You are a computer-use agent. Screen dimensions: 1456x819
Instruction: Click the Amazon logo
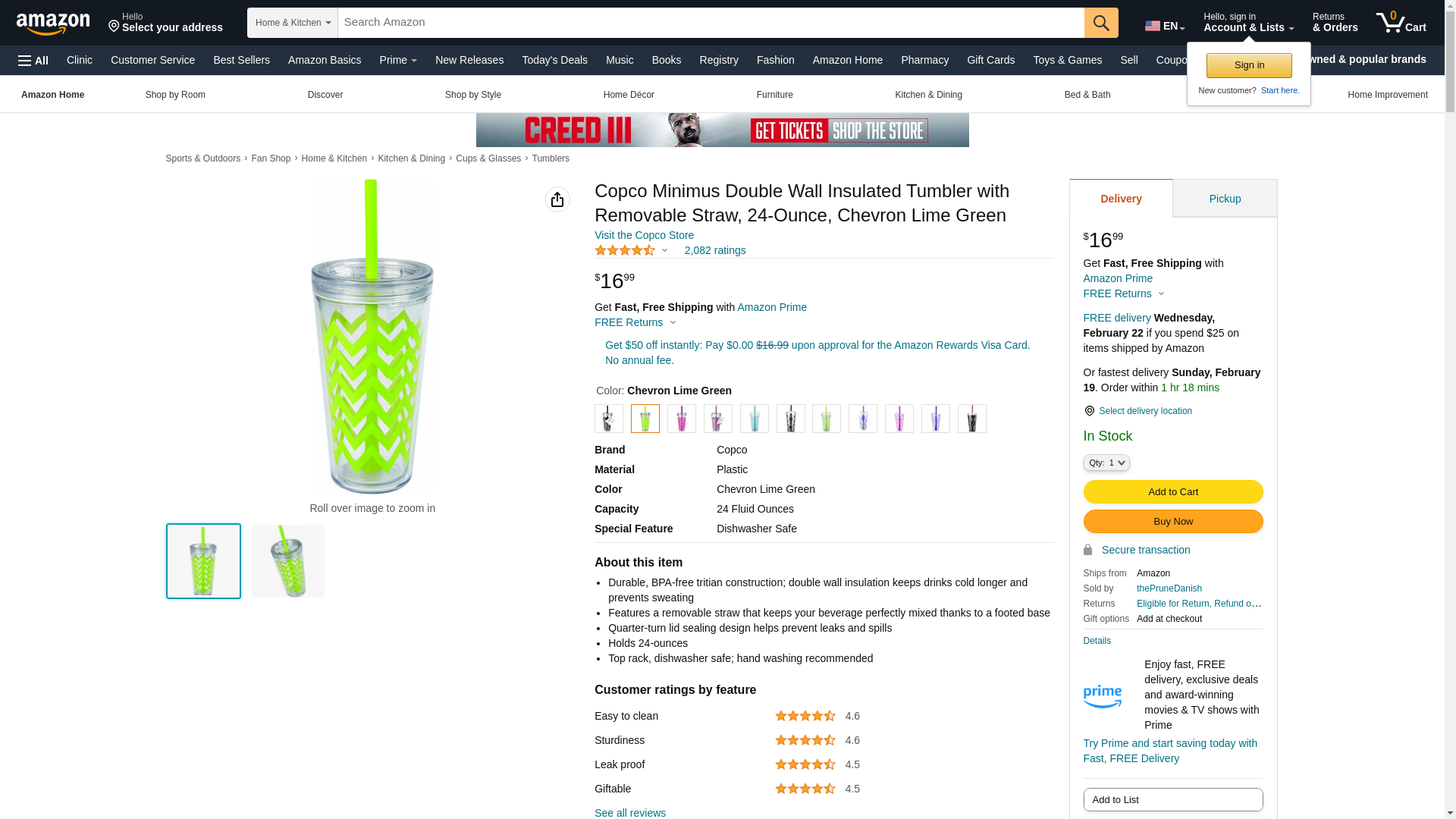(x=53, y=24)
